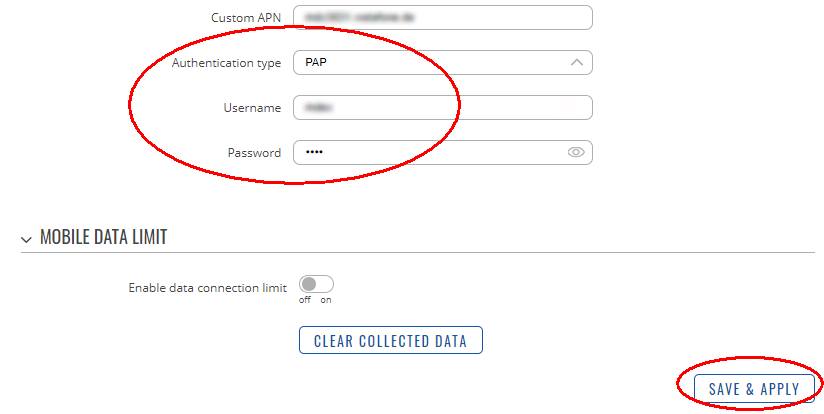824x414 pixels.
Task: Reveal password with the eye icon
Action: [x=576, y=152]
